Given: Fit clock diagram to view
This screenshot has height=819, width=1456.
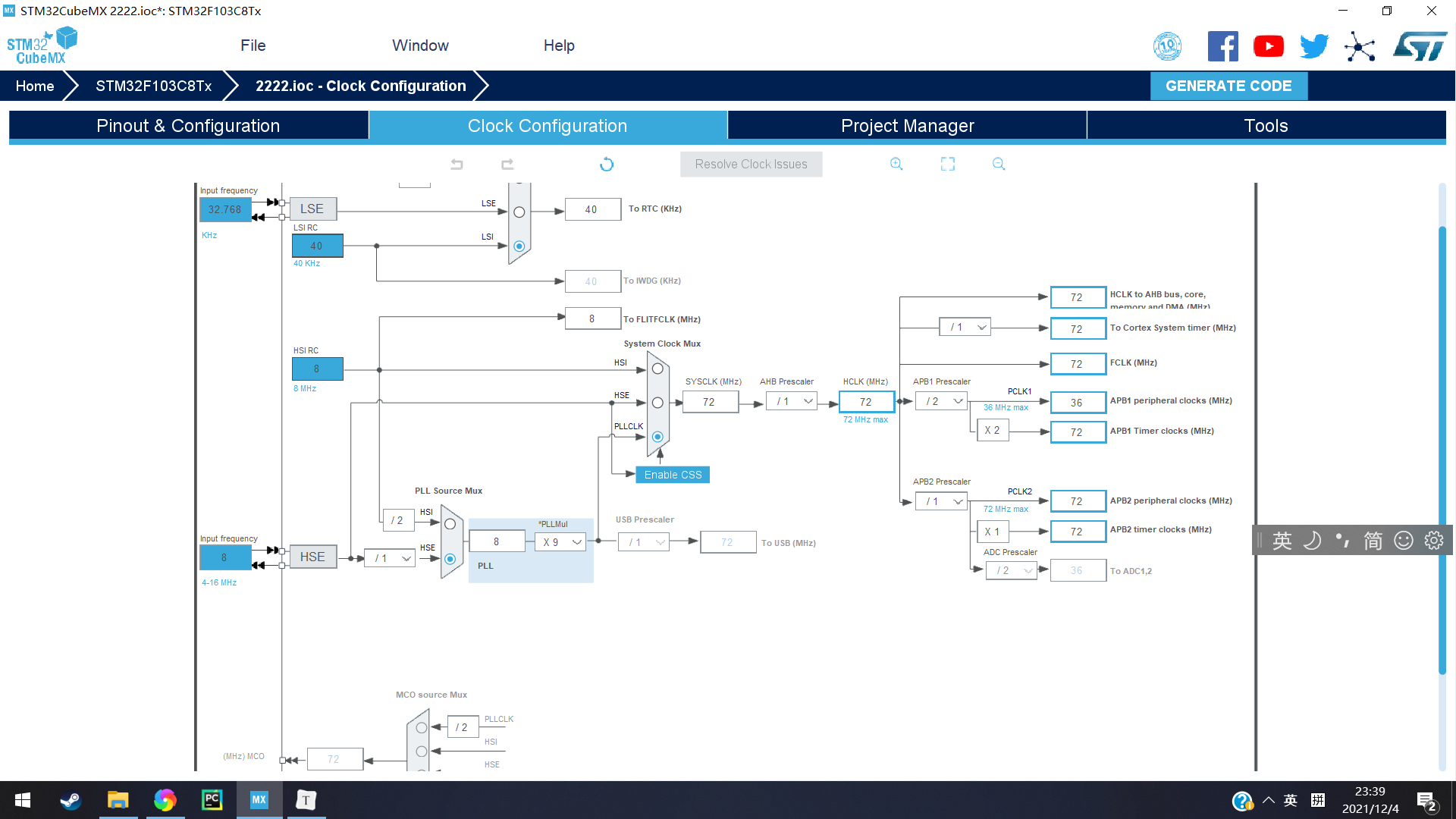Looking at the screenshot, I should pyautogui.click(x=948, y=164).
